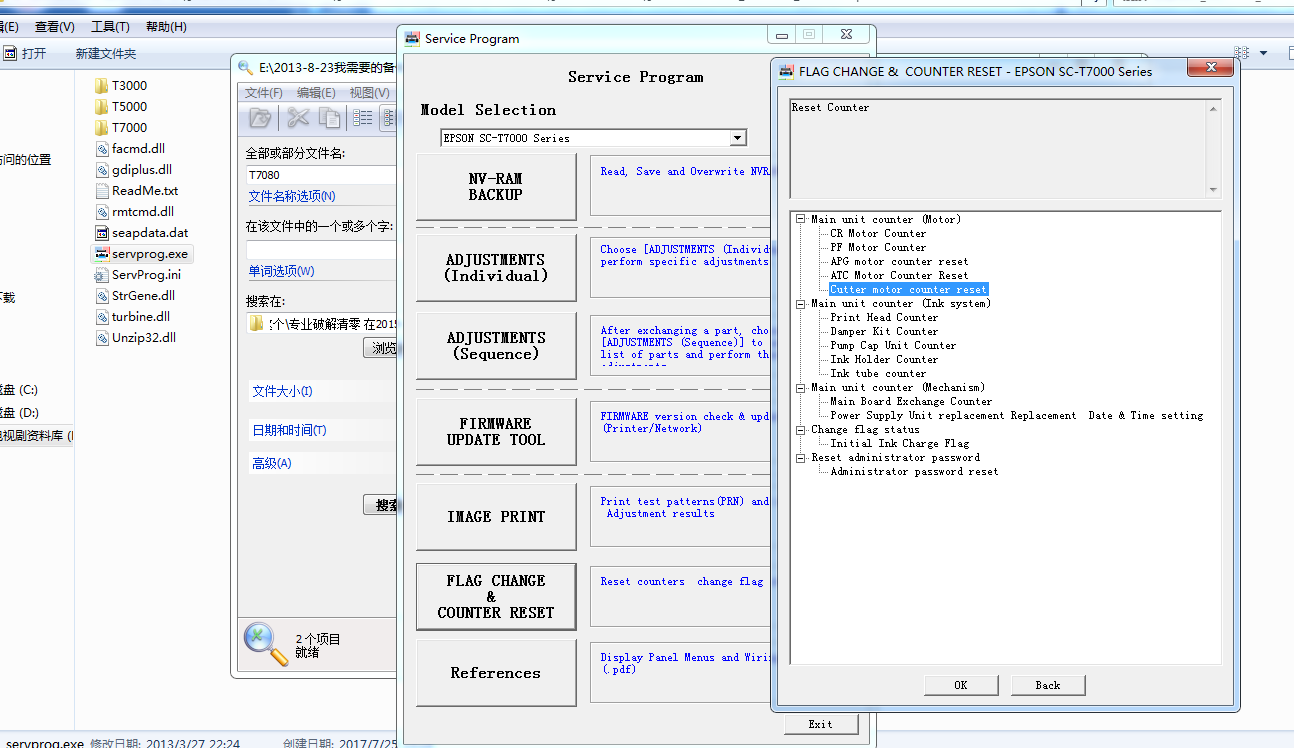Select the T5000 folder icon

(102, 106)
